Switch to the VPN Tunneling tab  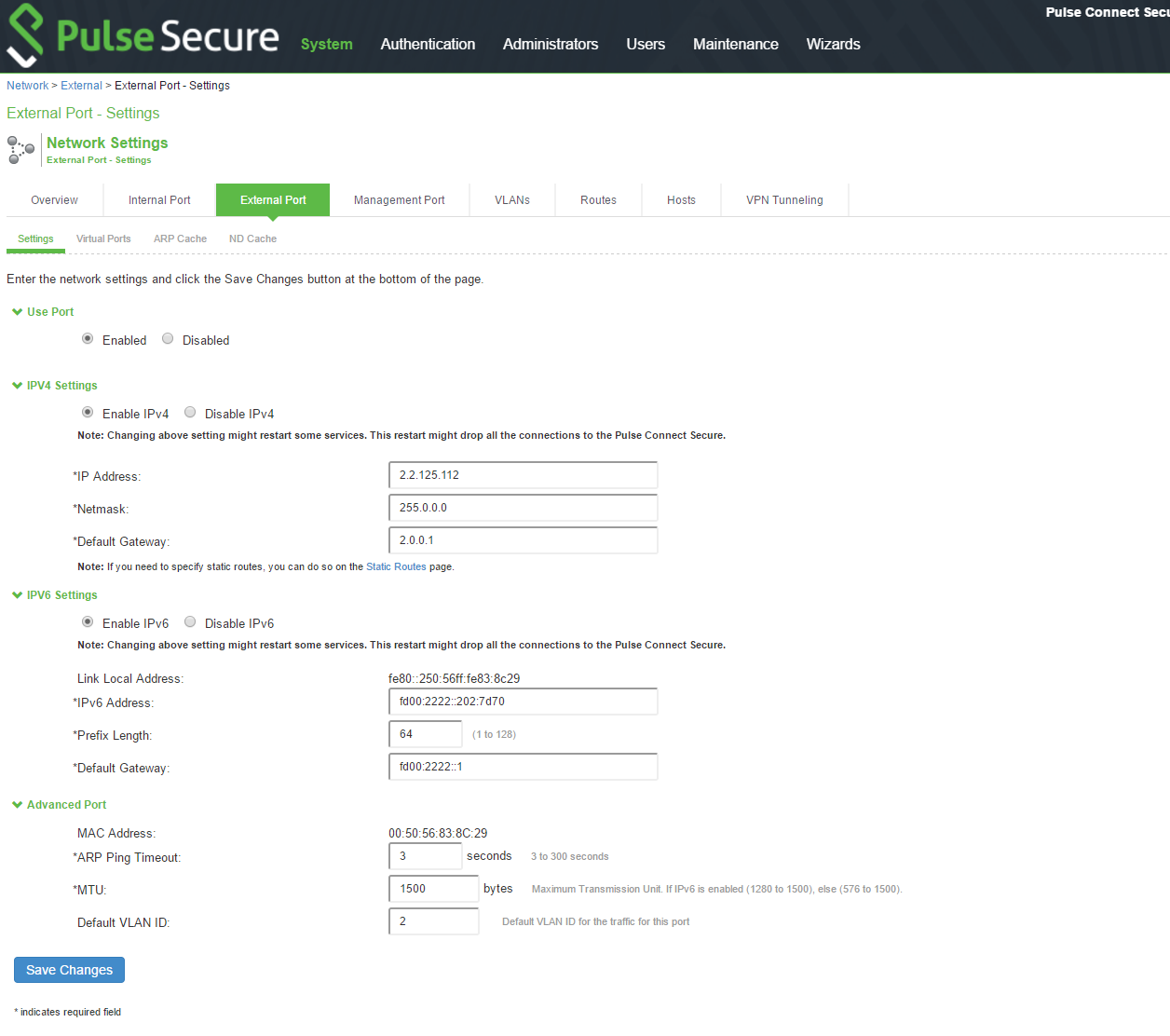click(785, 200)
